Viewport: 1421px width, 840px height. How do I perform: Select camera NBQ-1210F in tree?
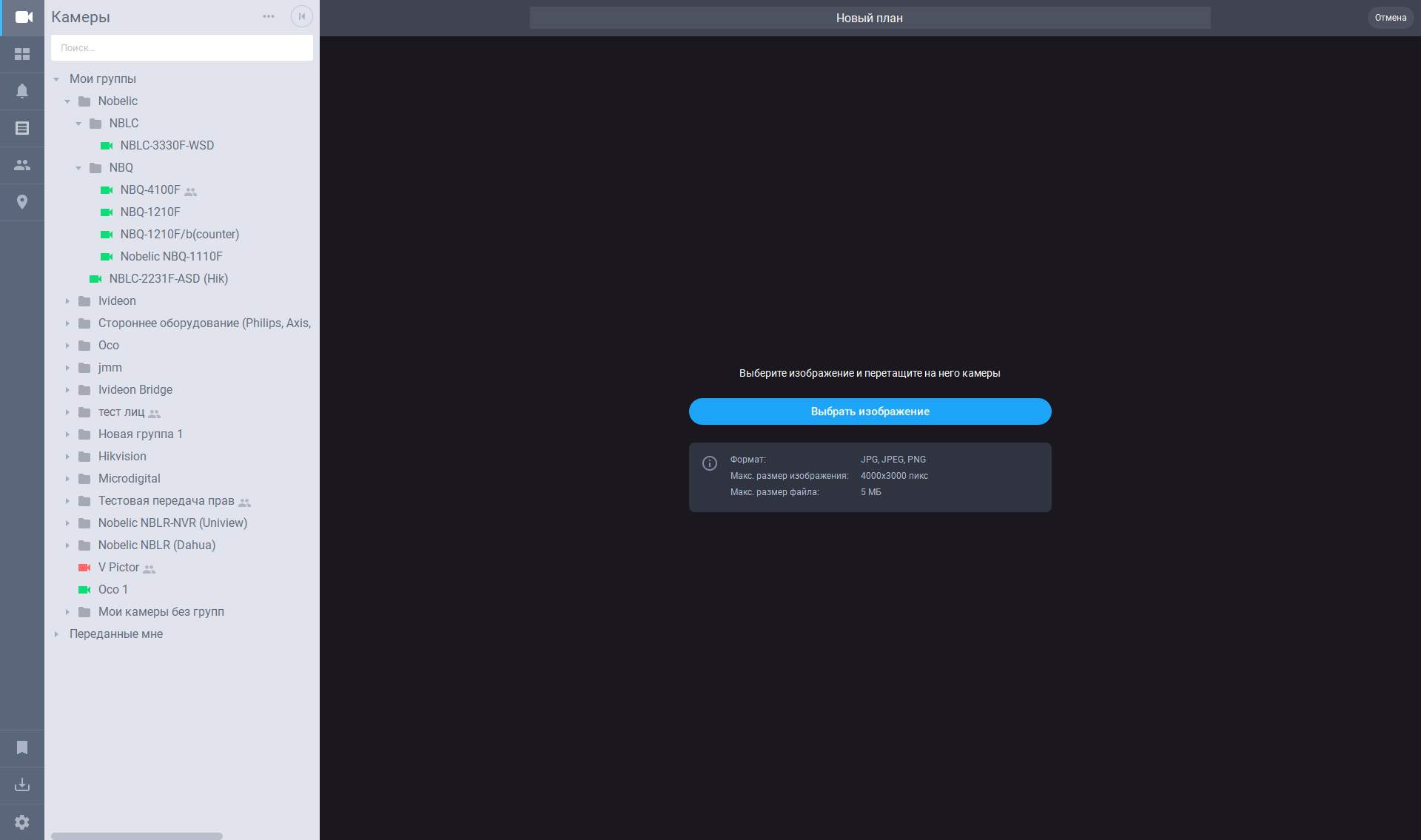150,212
